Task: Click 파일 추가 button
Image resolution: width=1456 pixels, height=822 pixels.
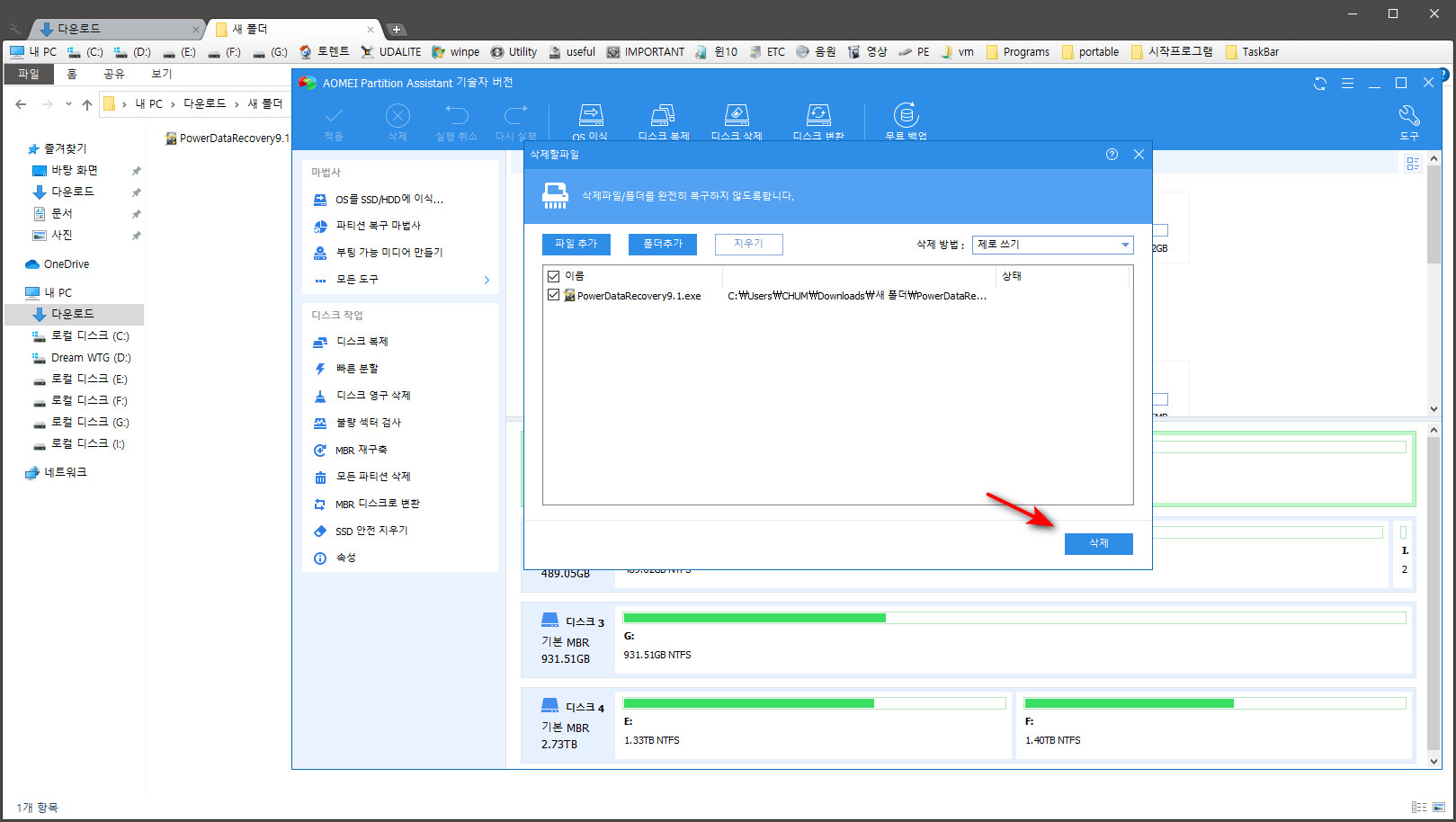Action: [x=576, y=244]
